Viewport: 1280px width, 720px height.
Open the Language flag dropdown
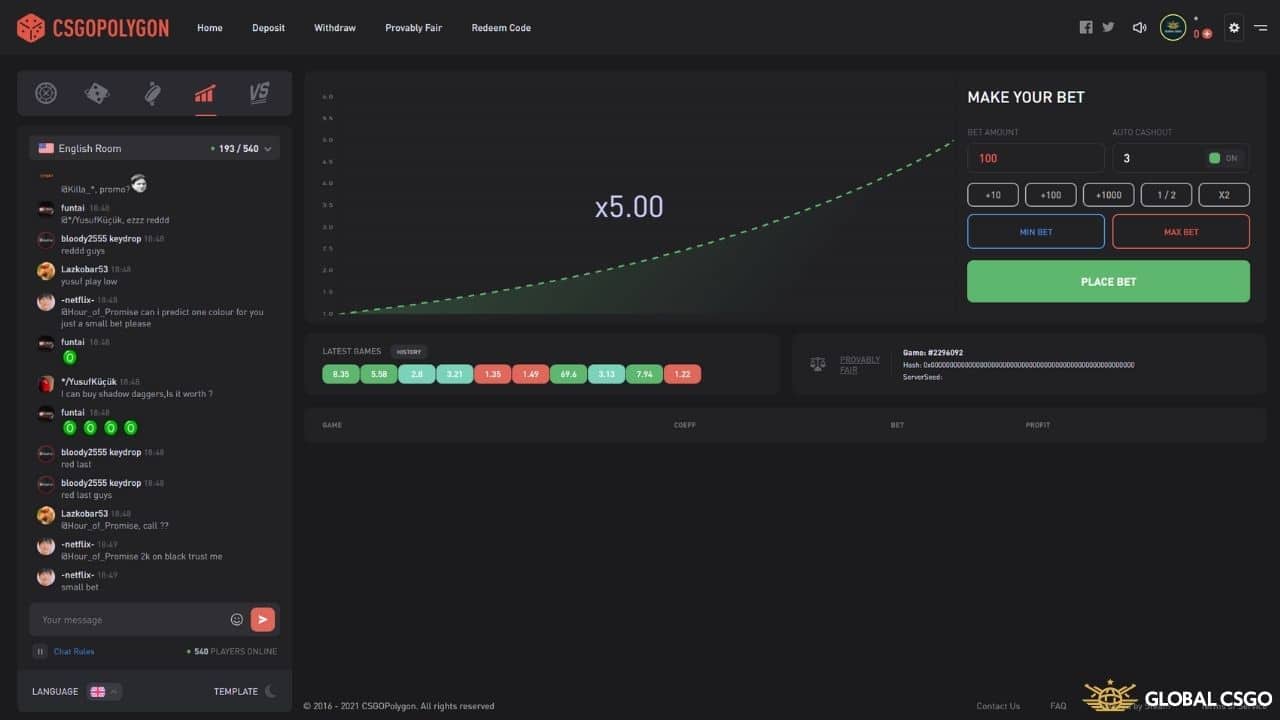click(104, 691)
